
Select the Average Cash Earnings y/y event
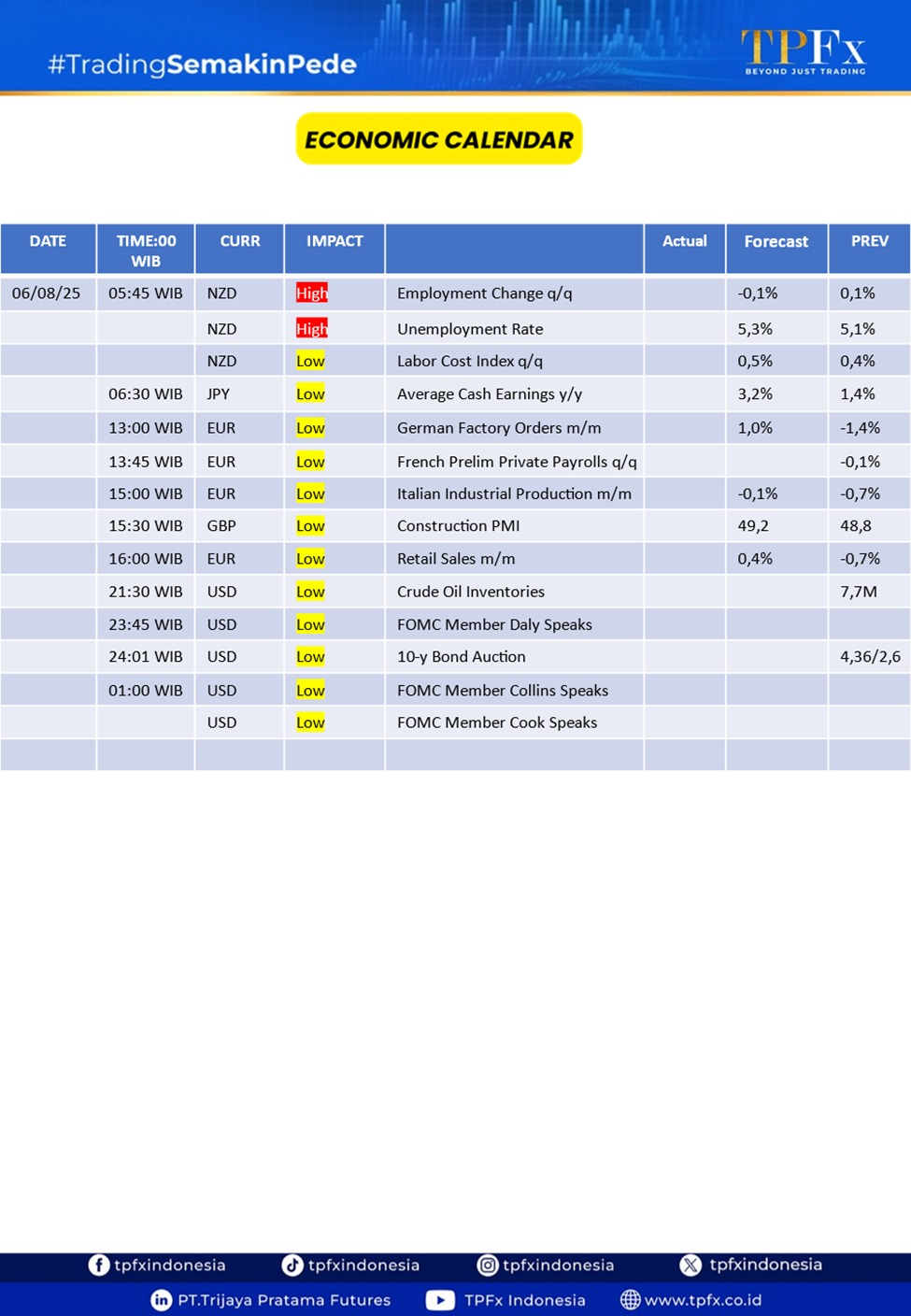pyautogui.click(x=490, y=394)
